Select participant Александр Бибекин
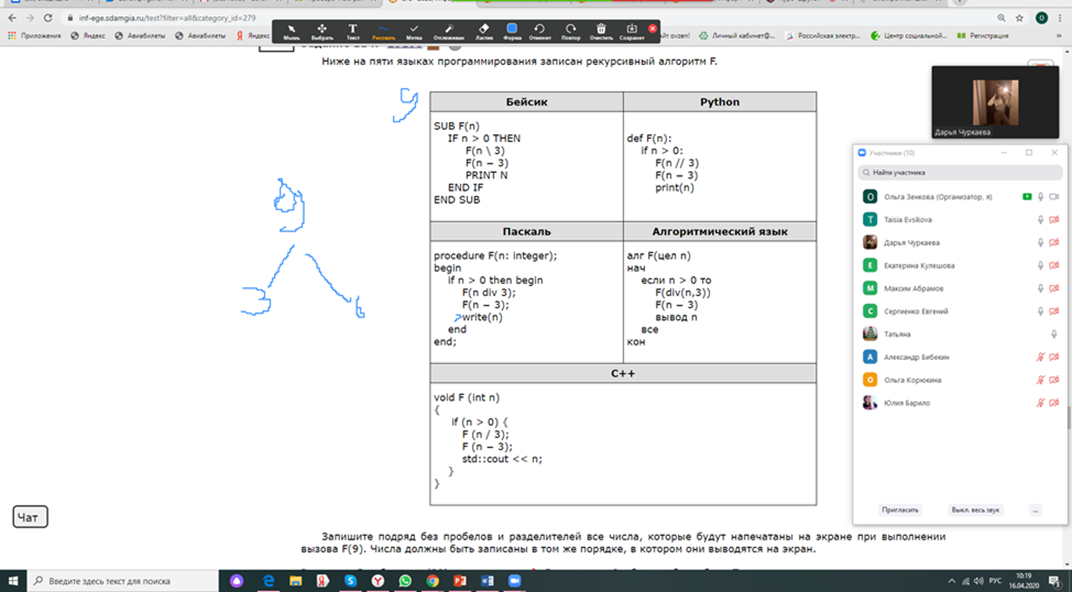The width and height of the screenshot is (1072, 592). pyautogui.click(x=960, y=357)
